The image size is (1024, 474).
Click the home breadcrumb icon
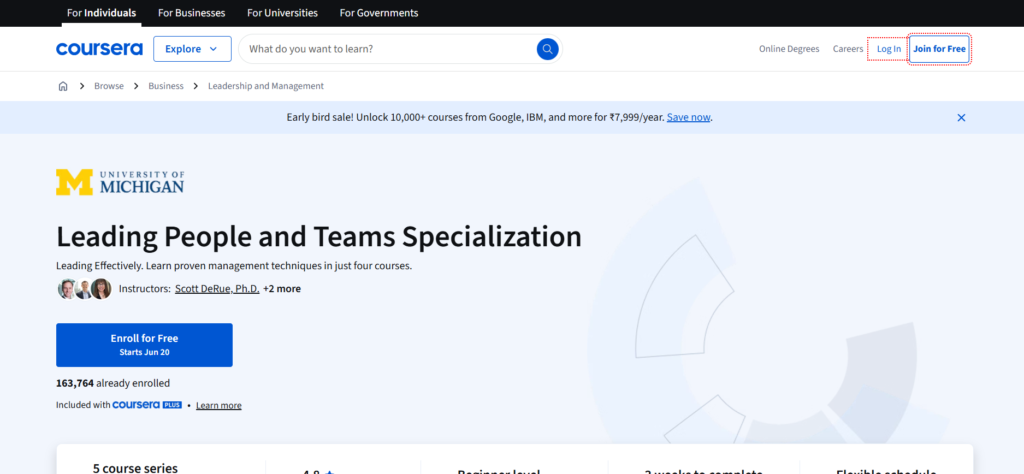click(63, 86)
